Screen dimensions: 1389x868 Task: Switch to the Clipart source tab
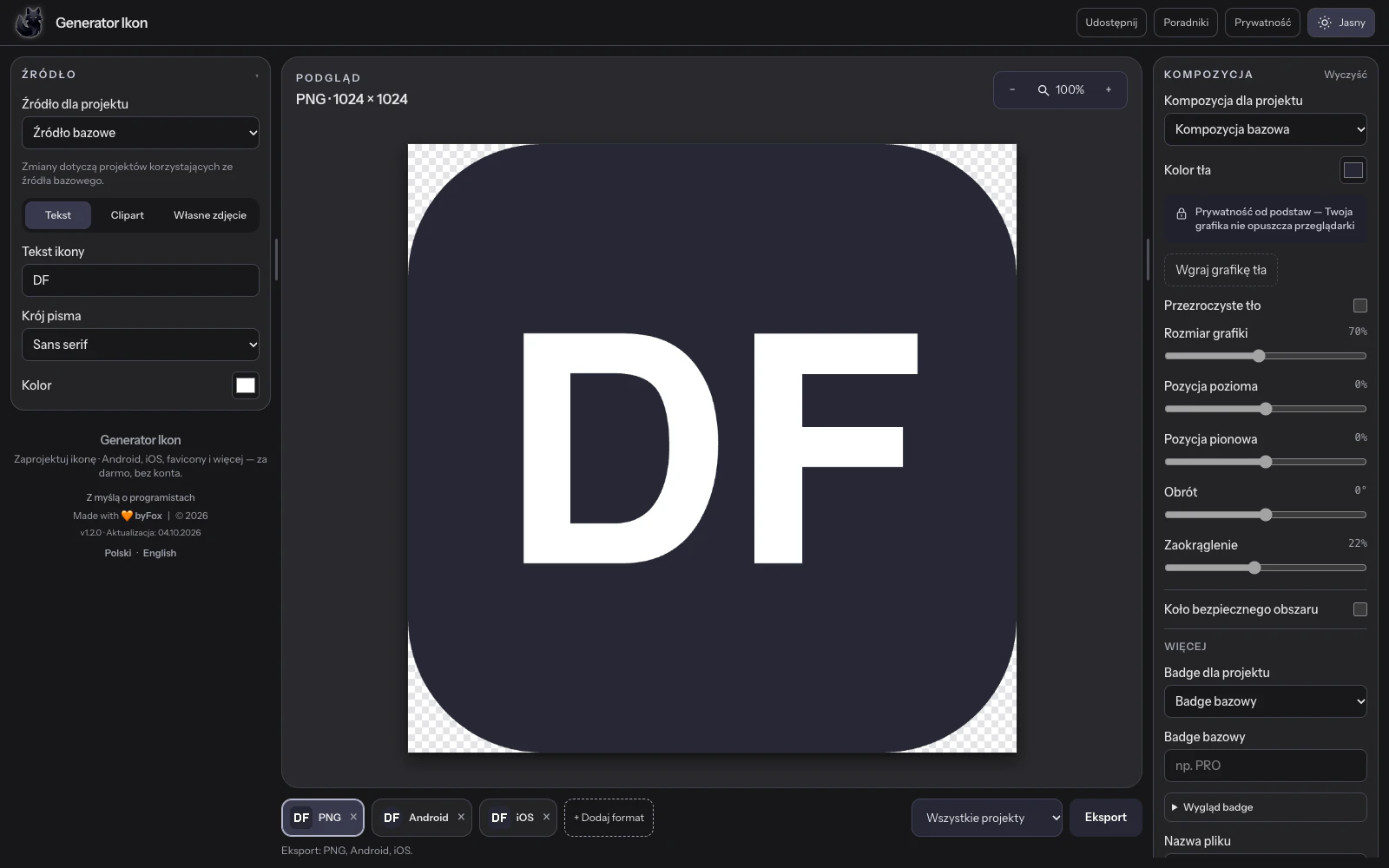128,215
